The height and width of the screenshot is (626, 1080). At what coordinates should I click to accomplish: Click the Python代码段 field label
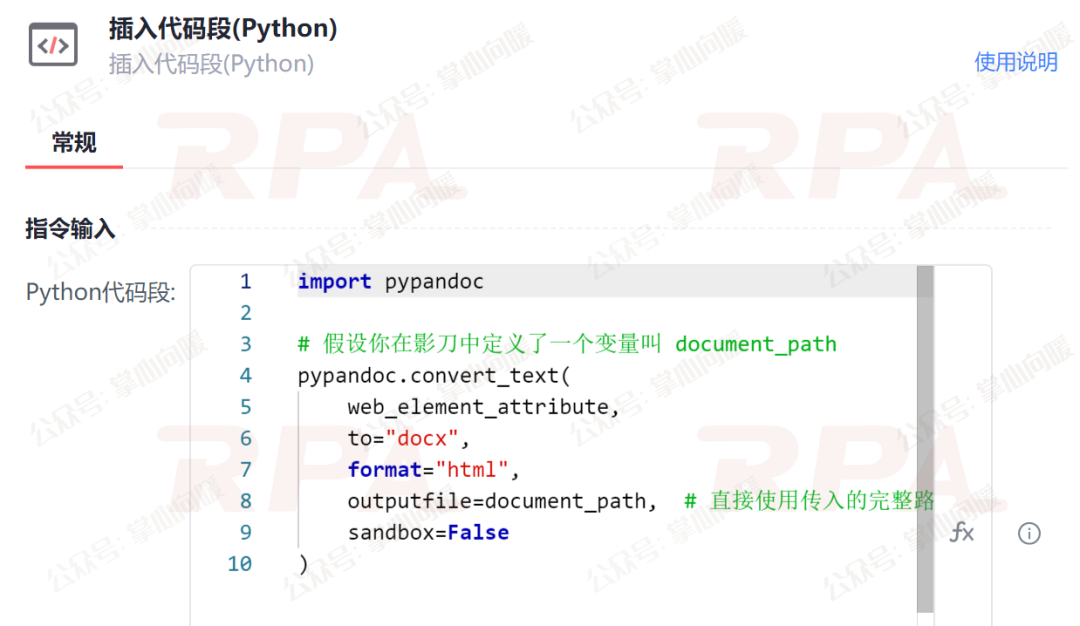tap(100, 292)
